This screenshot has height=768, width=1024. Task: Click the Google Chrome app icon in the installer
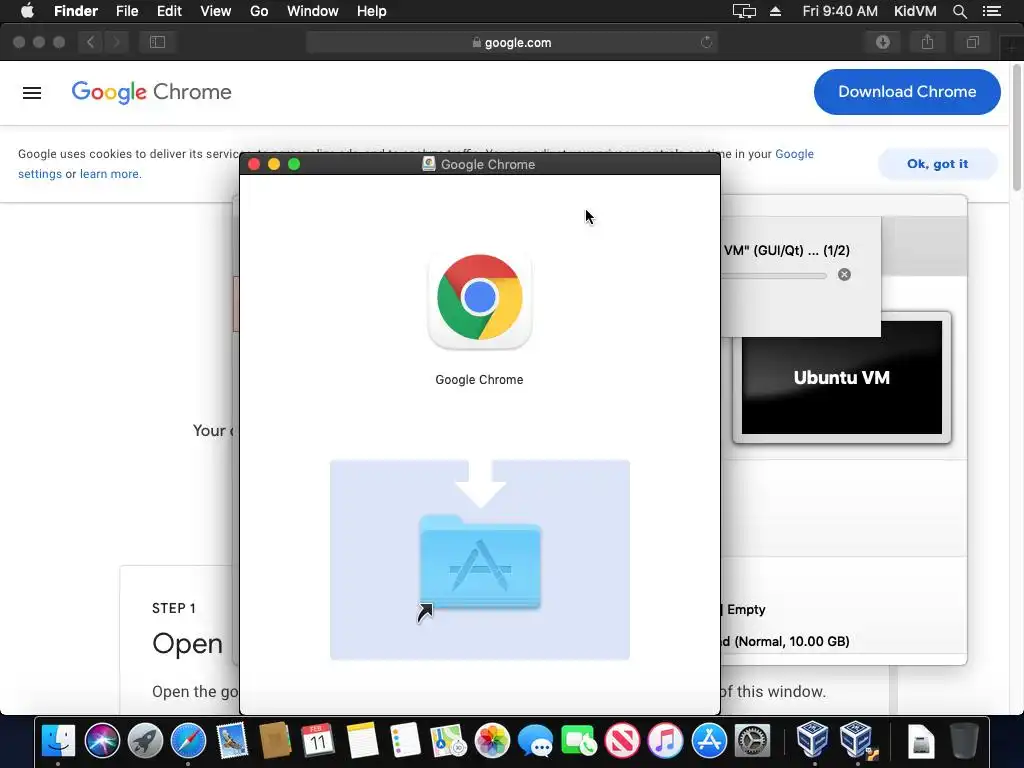[479, 299]
